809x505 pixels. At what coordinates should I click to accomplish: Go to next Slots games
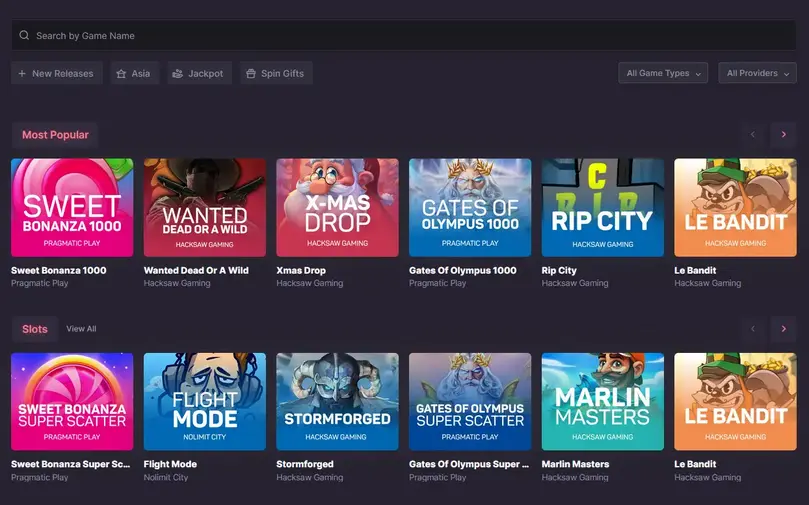784,329
